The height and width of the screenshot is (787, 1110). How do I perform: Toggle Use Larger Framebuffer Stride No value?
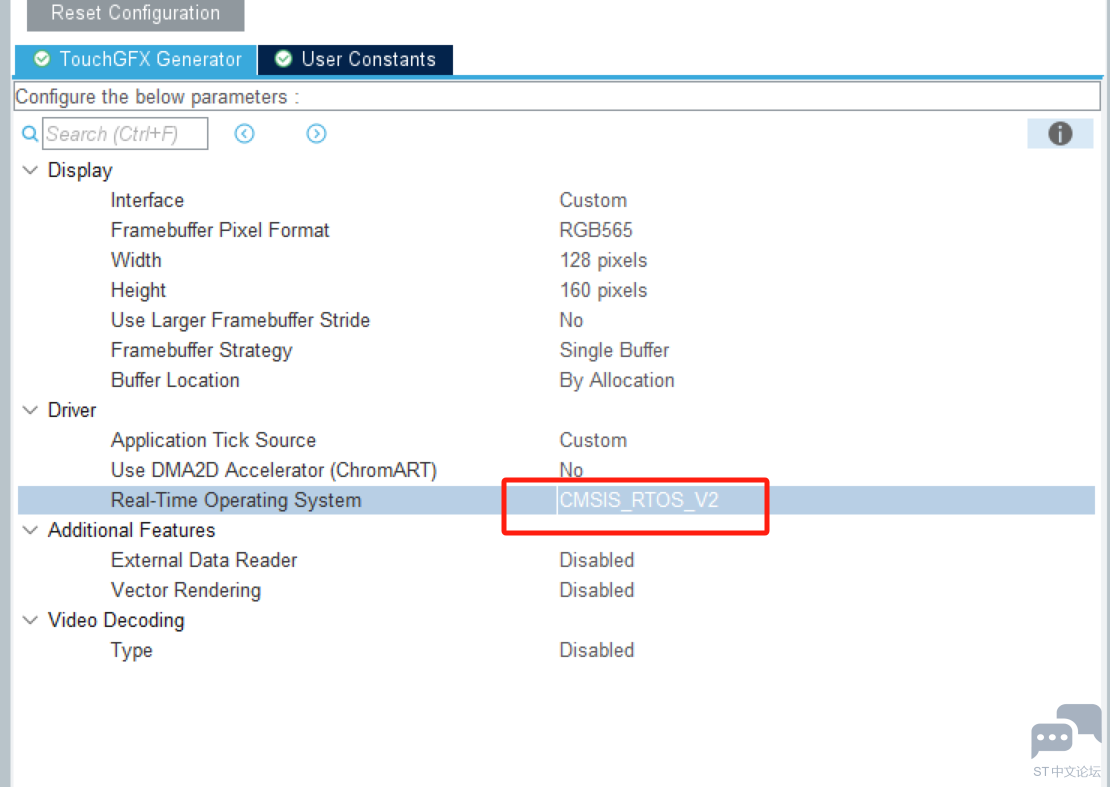pyautogui.click(x=571, y=320)
